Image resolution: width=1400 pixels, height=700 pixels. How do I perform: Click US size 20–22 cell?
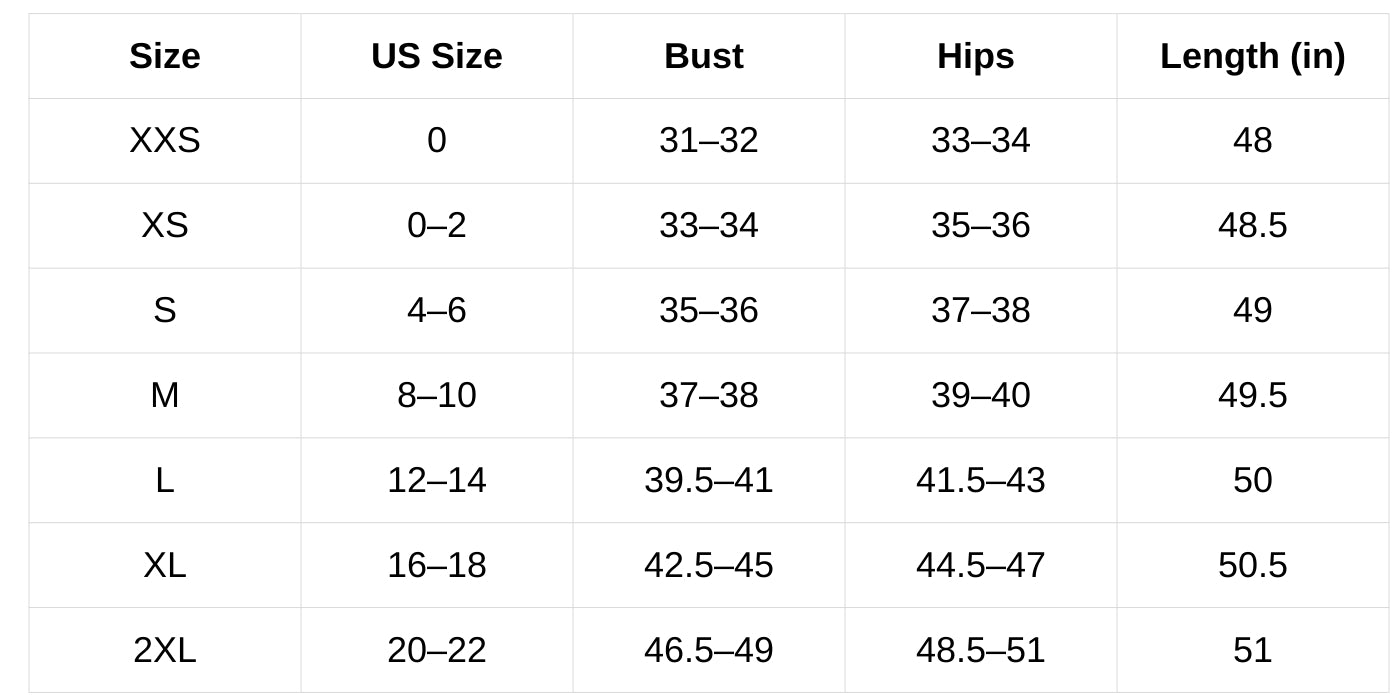pyautogui.click(x=437, y=651)
